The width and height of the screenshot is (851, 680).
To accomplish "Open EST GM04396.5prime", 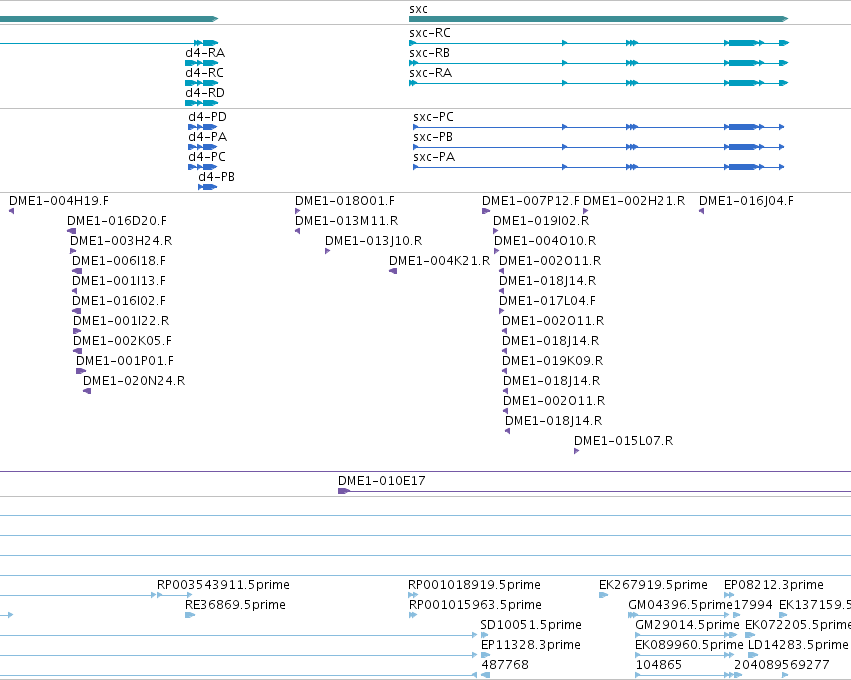I will tap(681, 606).
